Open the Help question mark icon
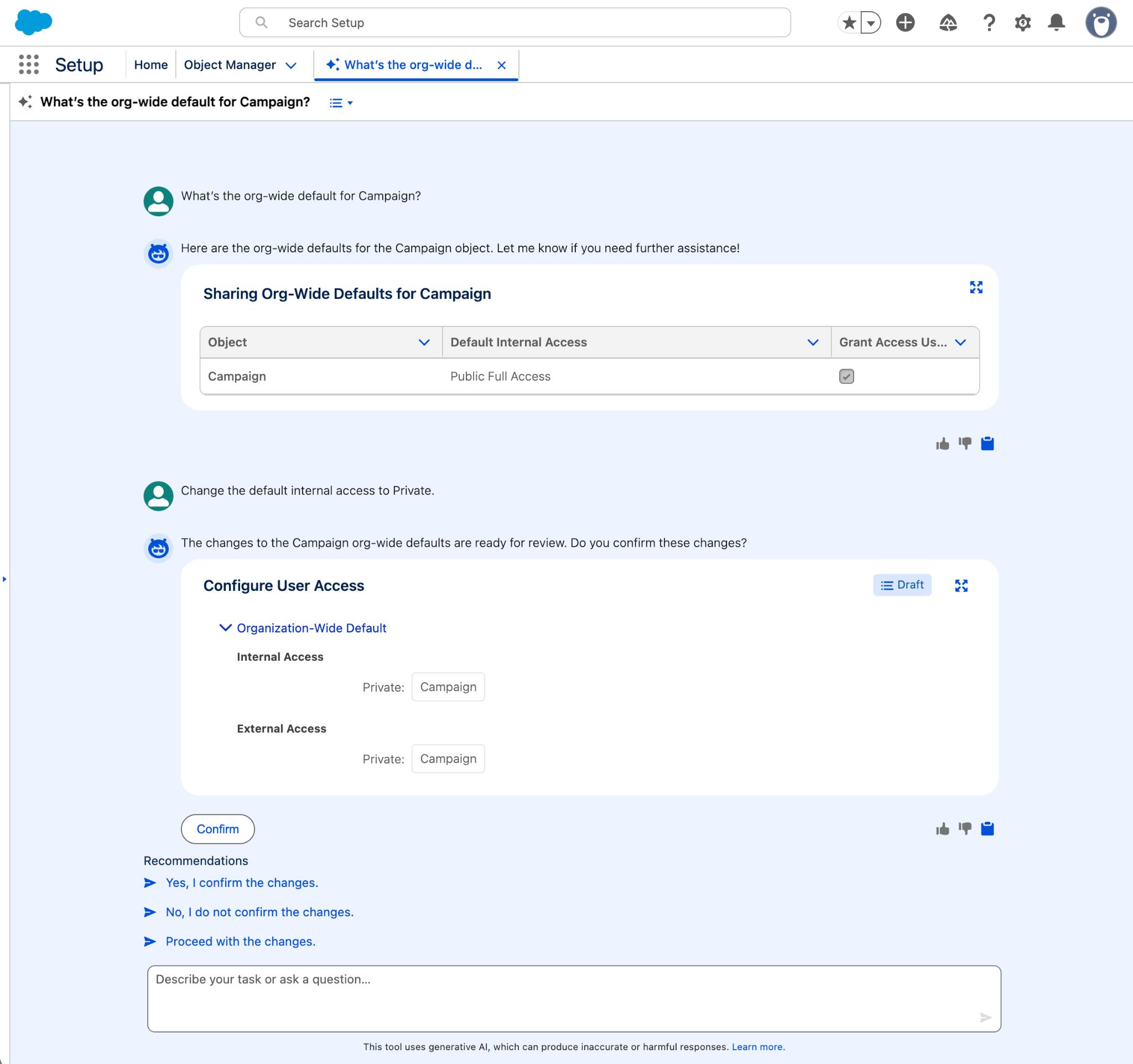The width and height of the screenshot is (1133, 1064). (x=989, y=23)
